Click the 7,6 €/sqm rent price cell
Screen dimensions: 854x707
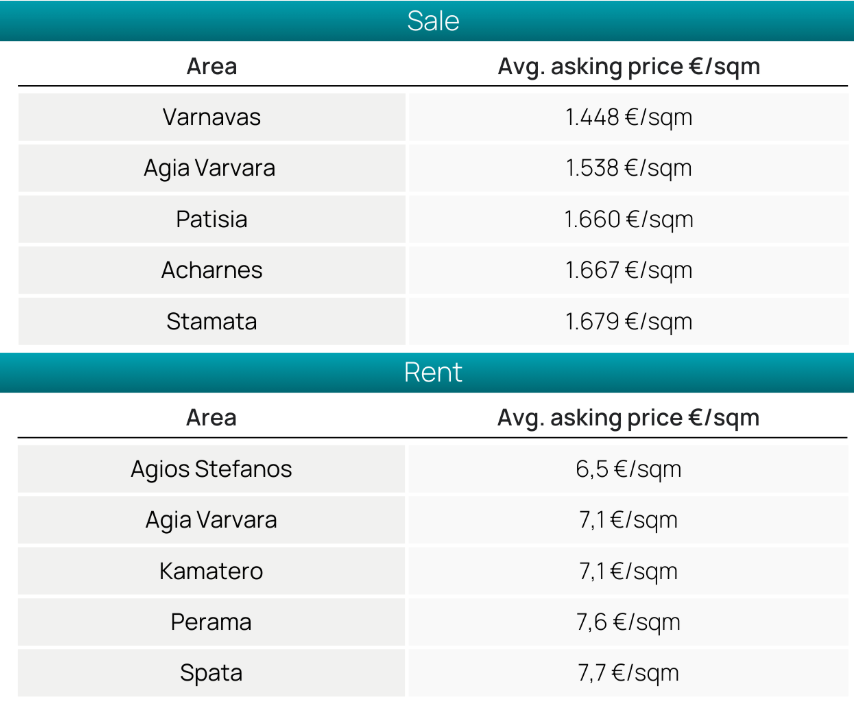pos(628,622)
